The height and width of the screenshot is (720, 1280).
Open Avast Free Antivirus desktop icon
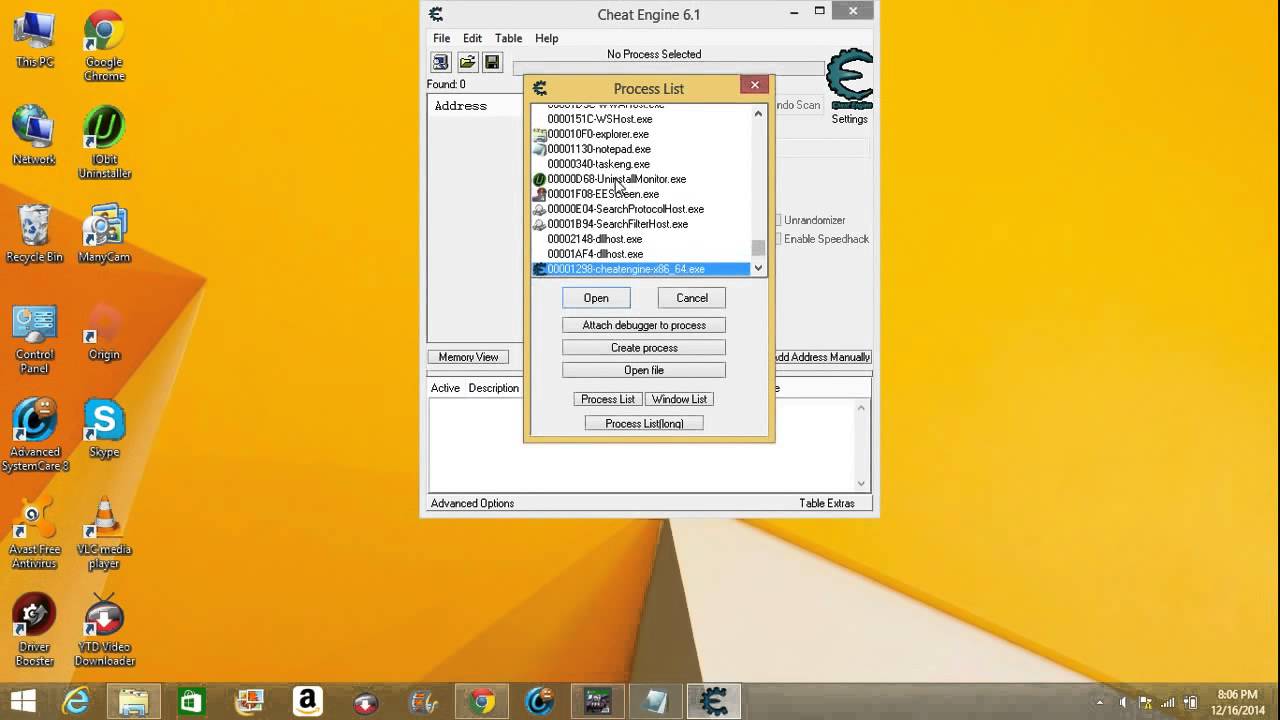point(34,534)
